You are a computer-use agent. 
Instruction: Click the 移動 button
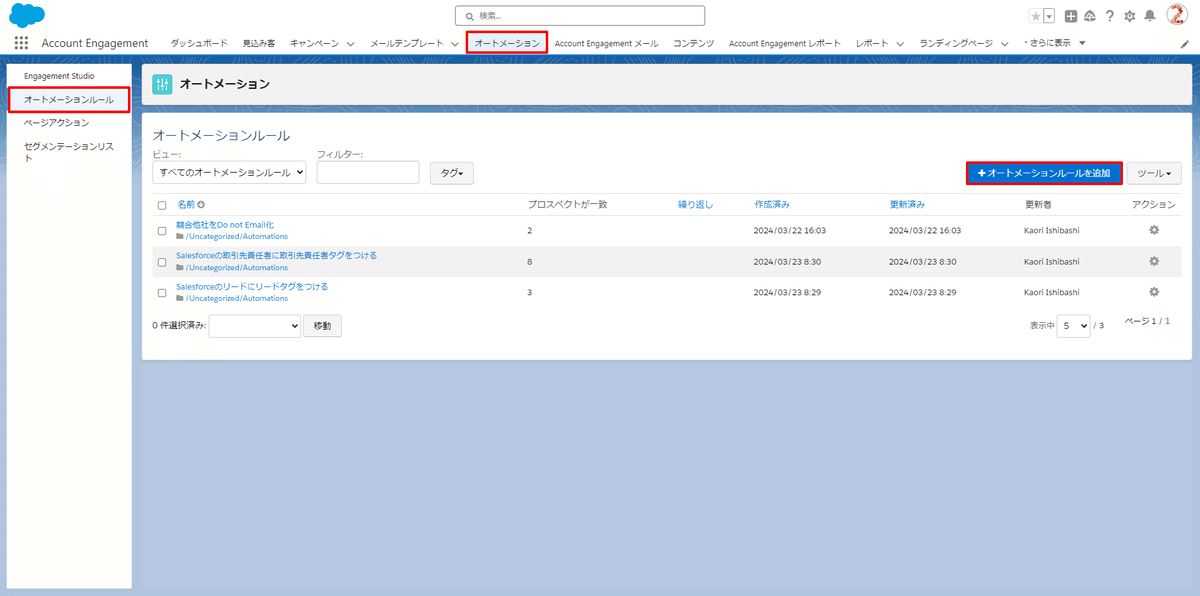coord(322,325)
